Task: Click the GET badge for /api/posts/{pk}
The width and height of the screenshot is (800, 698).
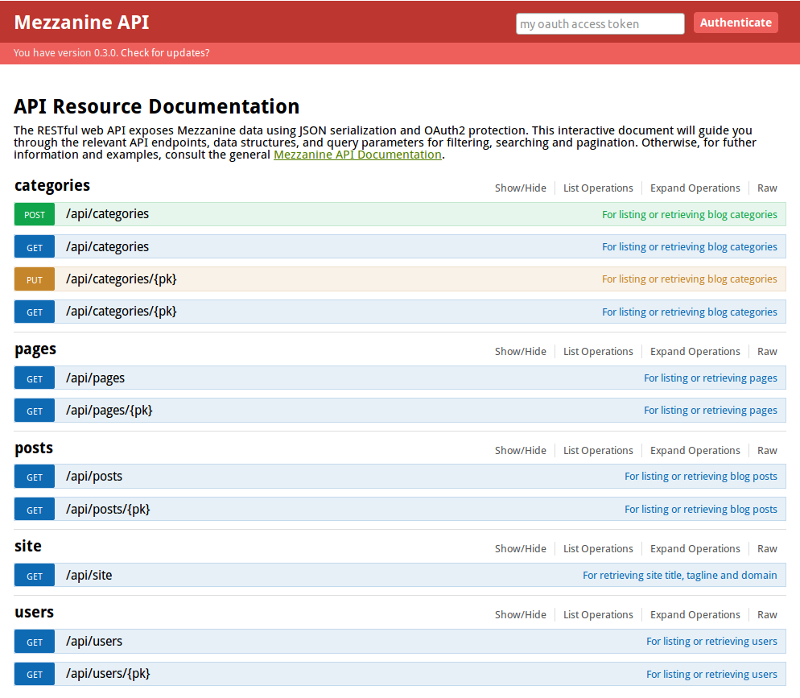Action: click(x=34, y=510)
